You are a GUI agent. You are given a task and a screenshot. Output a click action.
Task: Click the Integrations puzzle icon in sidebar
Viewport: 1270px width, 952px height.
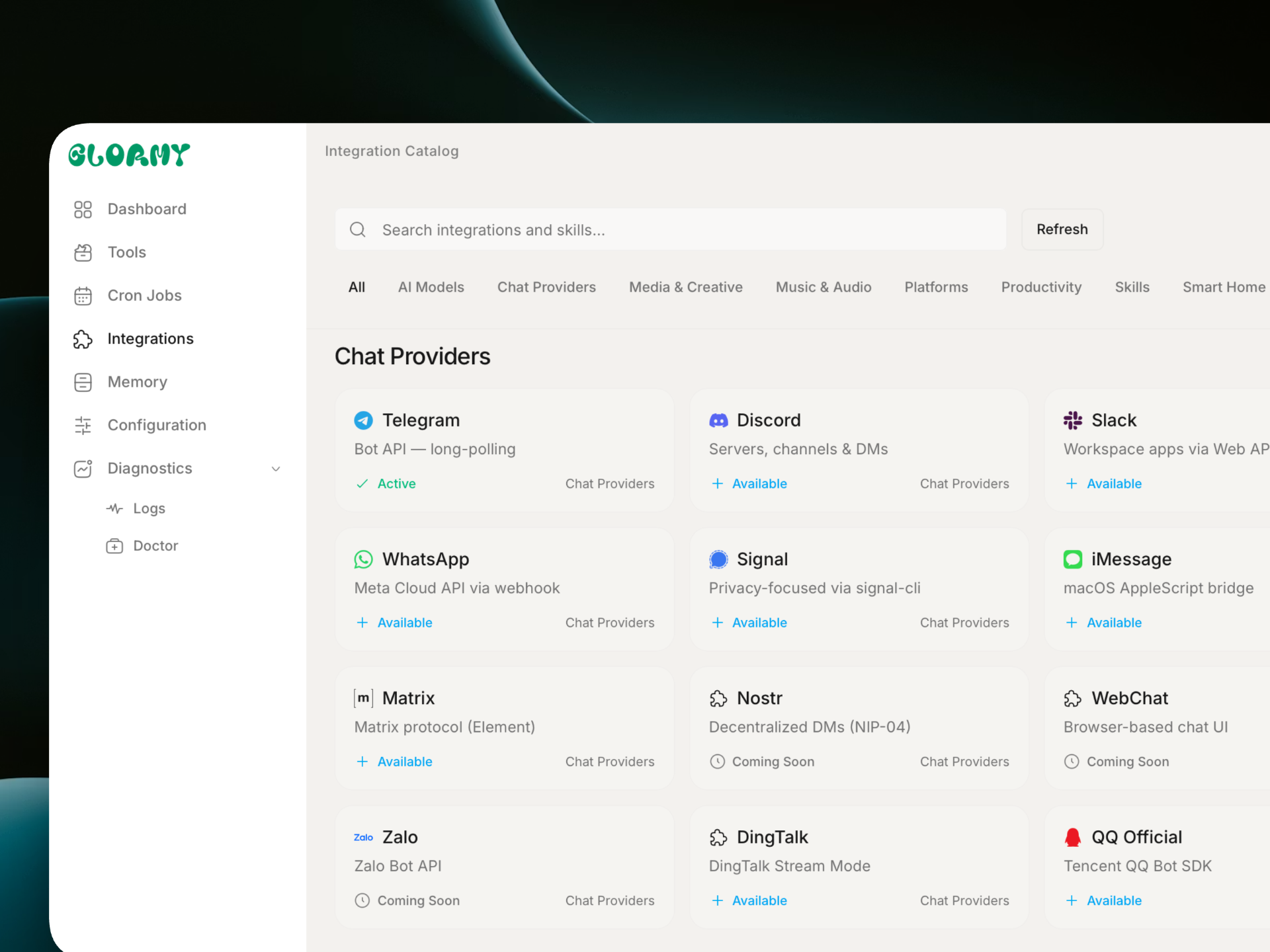[x=83, y=339]
